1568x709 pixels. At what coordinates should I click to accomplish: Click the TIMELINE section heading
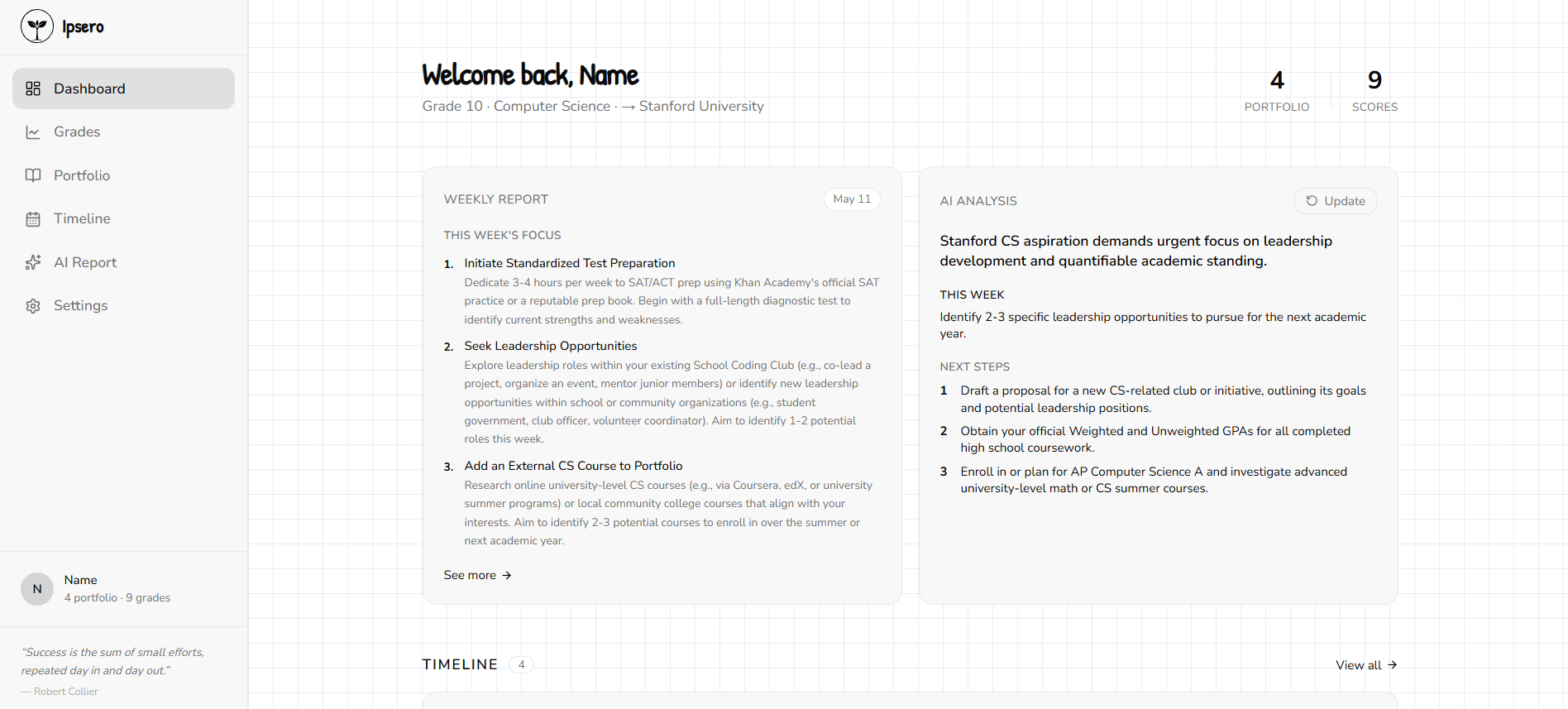460,664
